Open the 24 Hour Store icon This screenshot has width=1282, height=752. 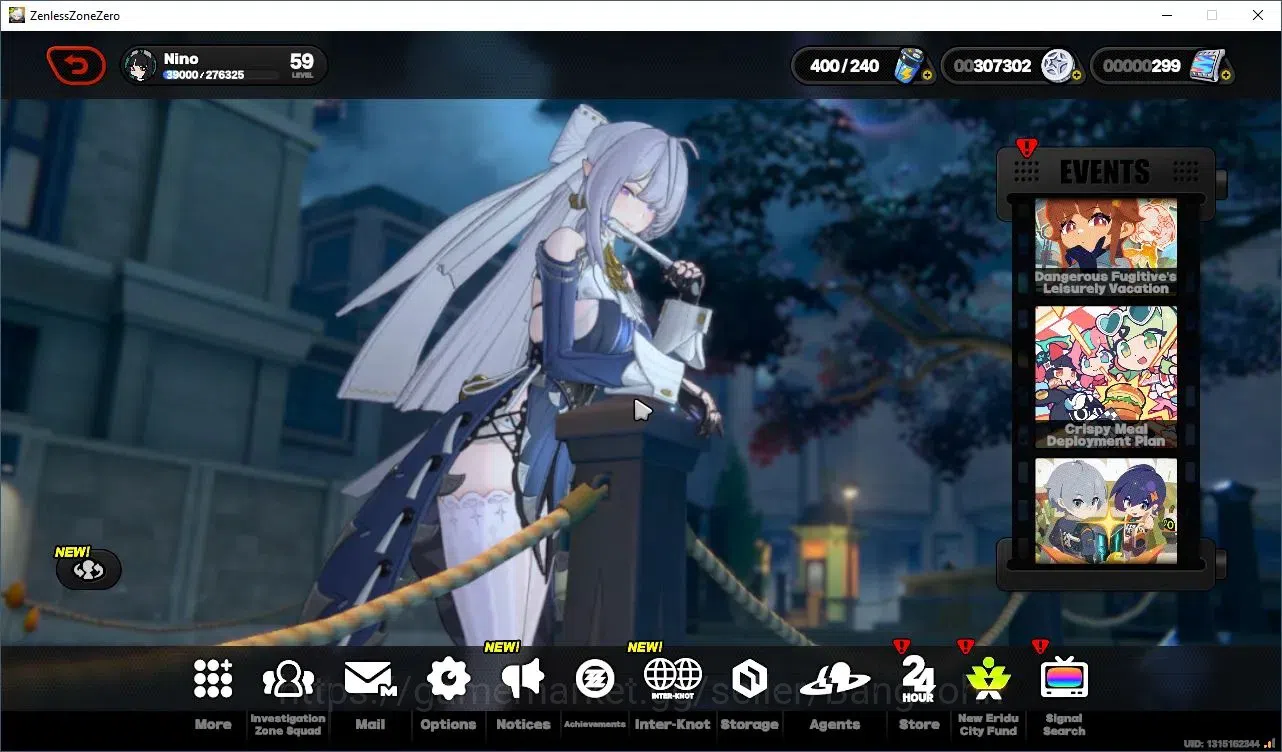pos(918,679)
